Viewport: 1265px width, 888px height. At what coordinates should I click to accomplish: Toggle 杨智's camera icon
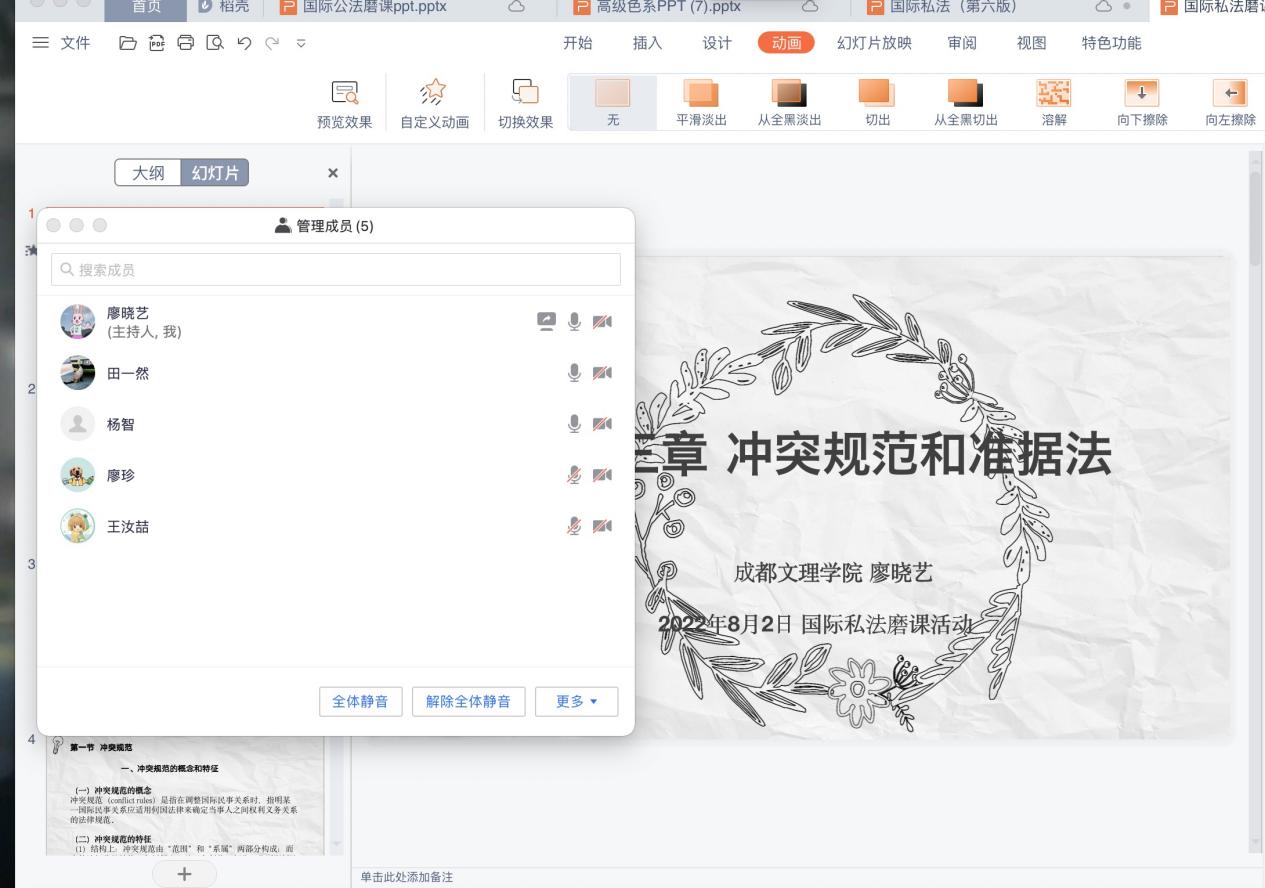coord(602,424)
